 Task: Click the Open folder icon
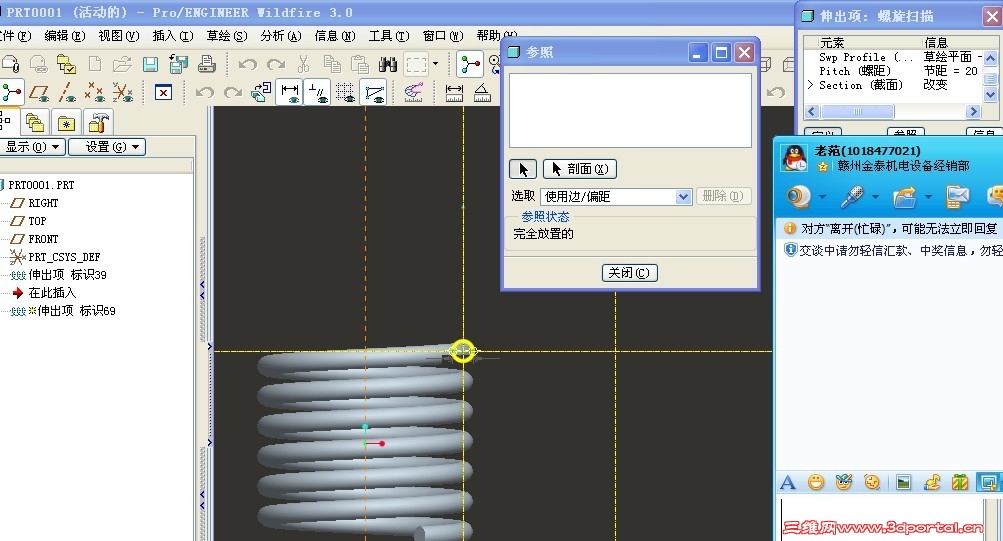tap(122, 64)
